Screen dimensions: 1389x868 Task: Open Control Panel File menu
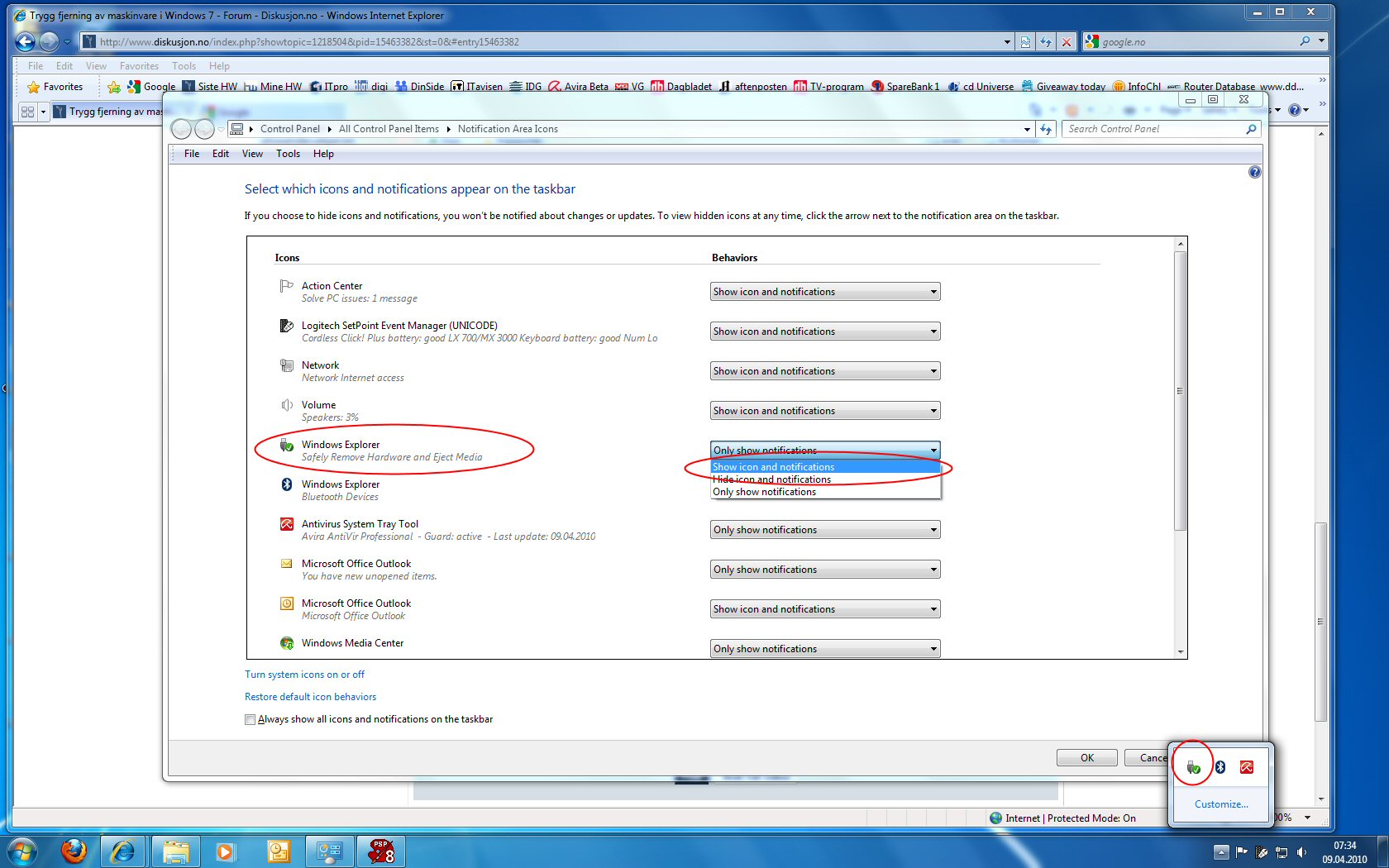[x=192, y=154]
